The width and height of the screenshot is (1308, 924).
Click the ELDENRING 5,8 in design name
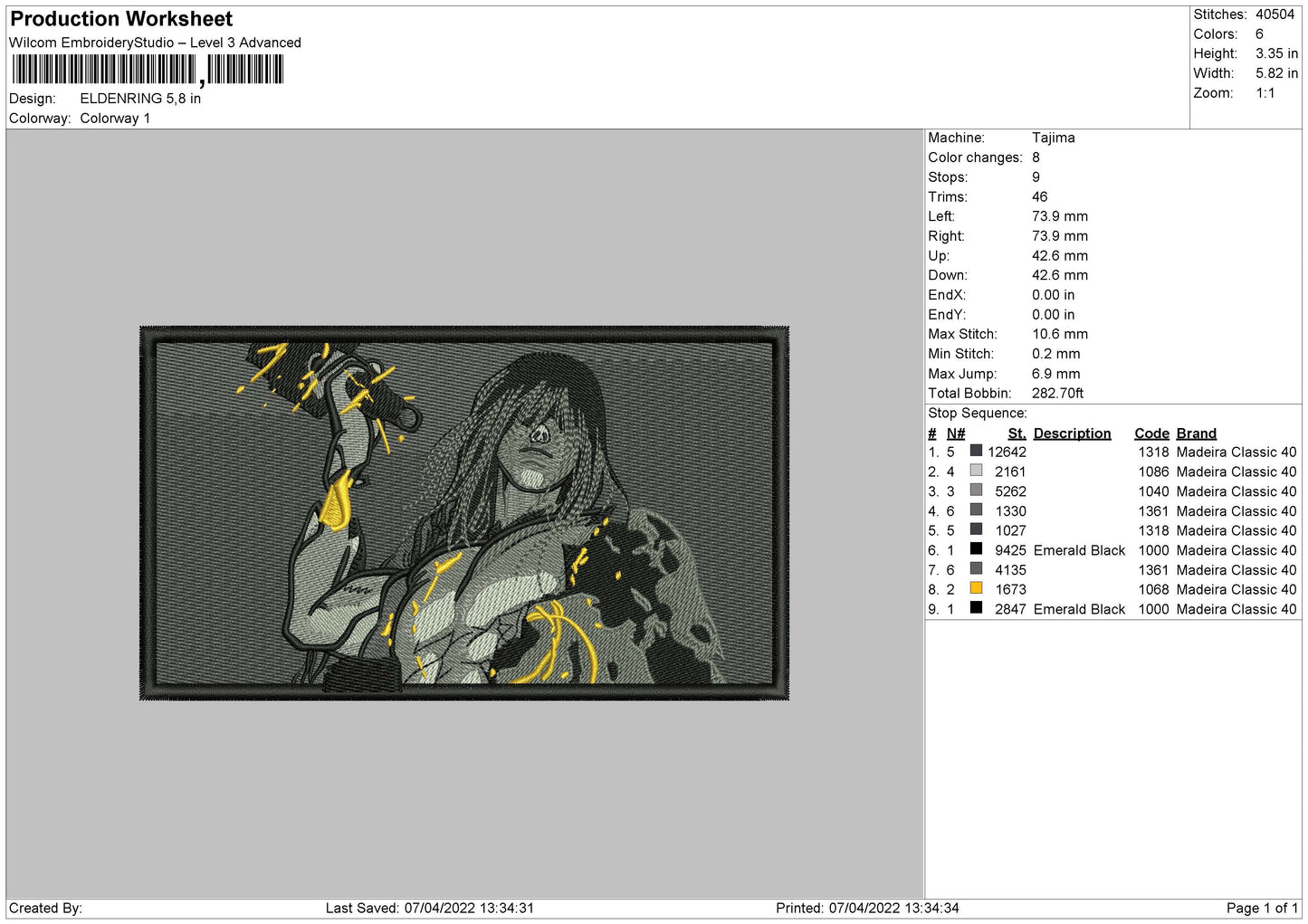point(140,99)
